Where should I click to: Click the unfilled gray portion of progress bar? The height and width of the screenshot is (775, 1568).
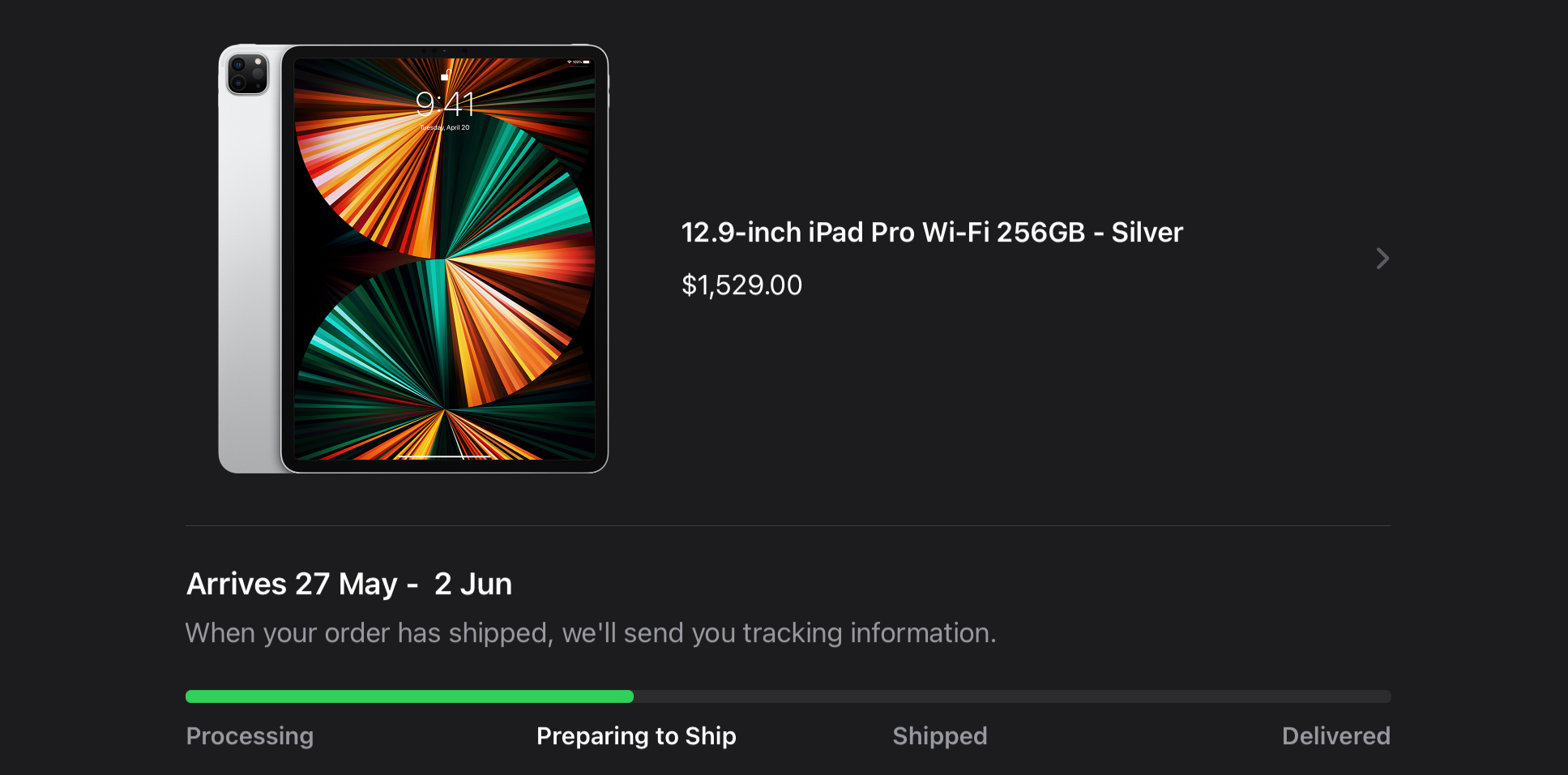(x=1013, y=696)
